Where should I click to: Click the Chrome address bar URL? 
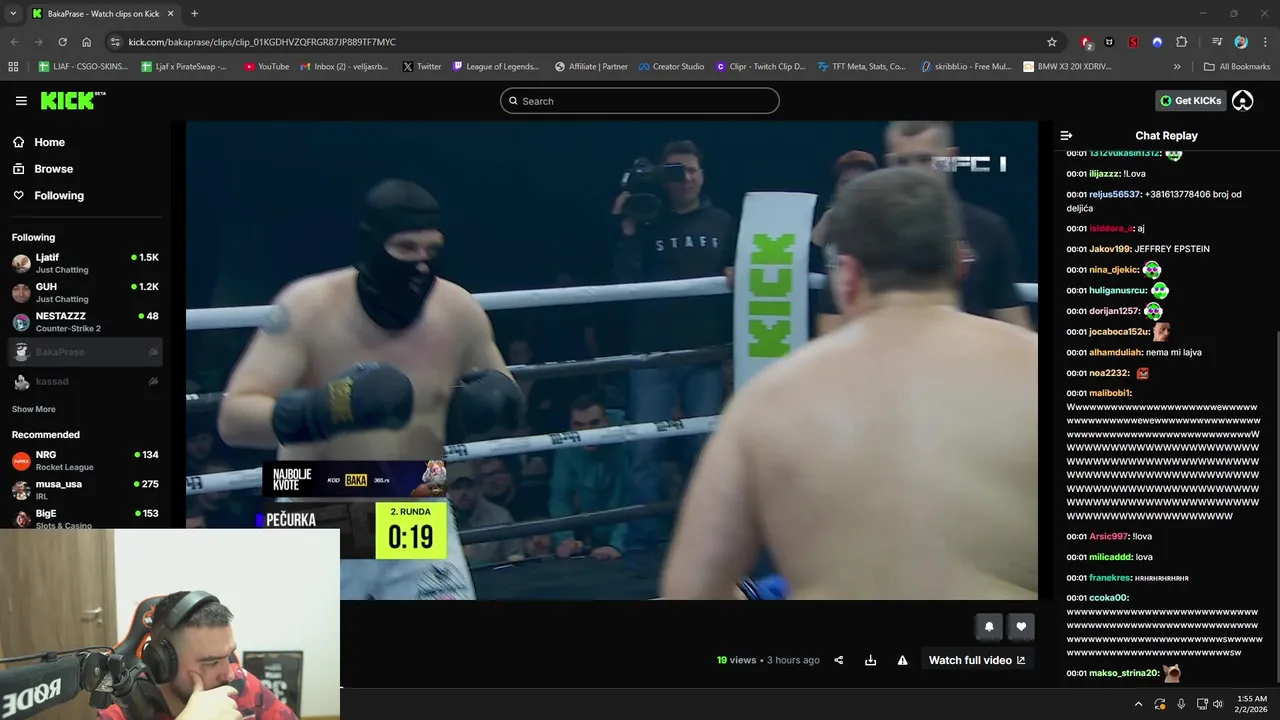pos(262,42)
